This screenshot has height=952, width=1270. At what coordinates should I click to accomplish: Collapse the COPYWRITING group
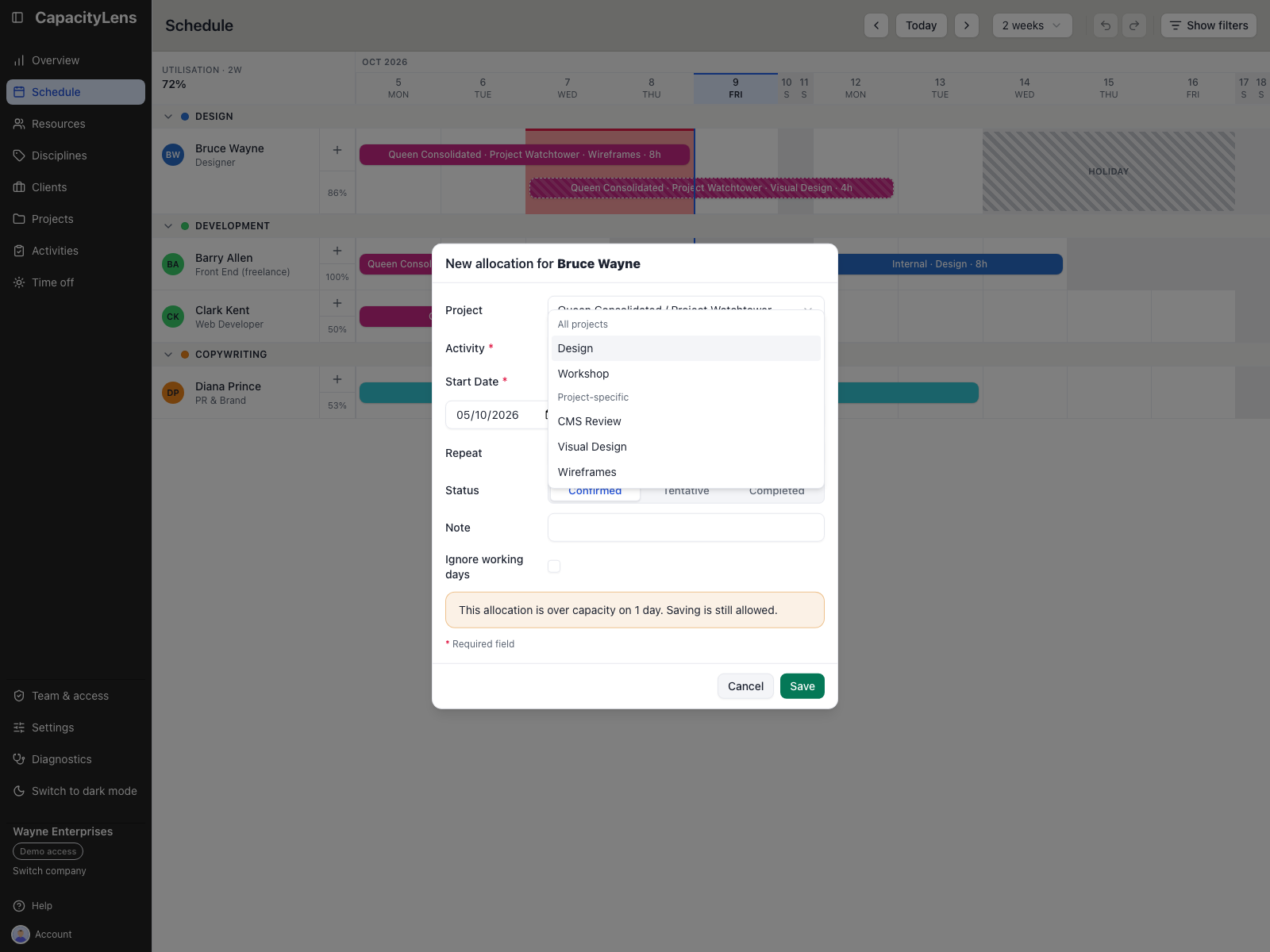168,355
